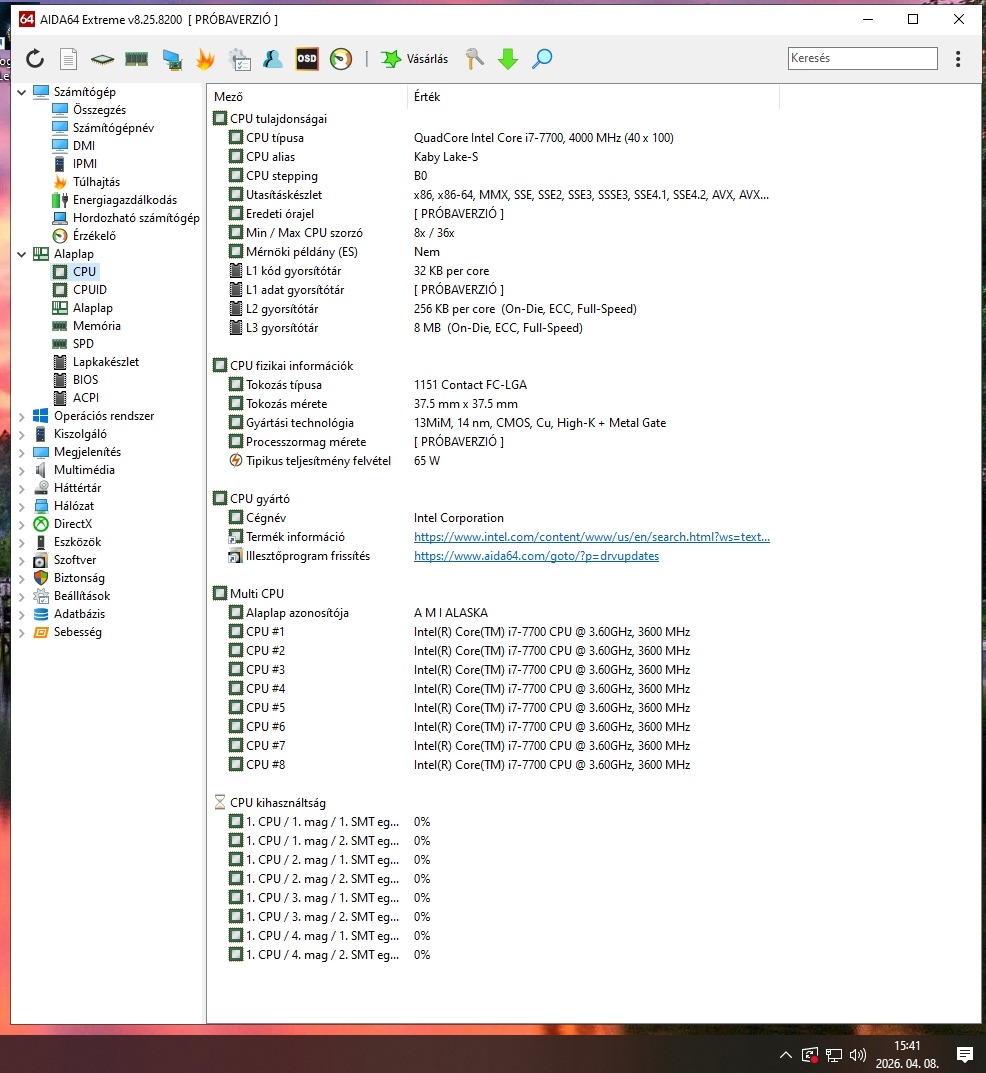The height and width of the screenshot is (1073, 986).
Task: Open the IPMI tree item
Action: pos(85,164)
